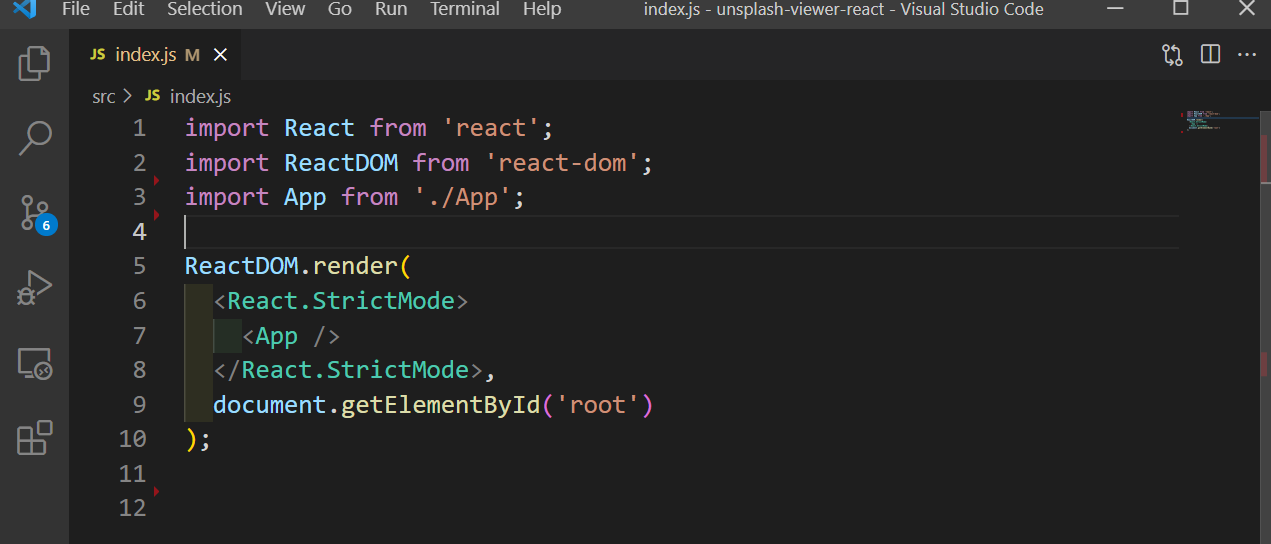Click the word document on line 9
The image size is (1271, 544).
coord(269,404)
